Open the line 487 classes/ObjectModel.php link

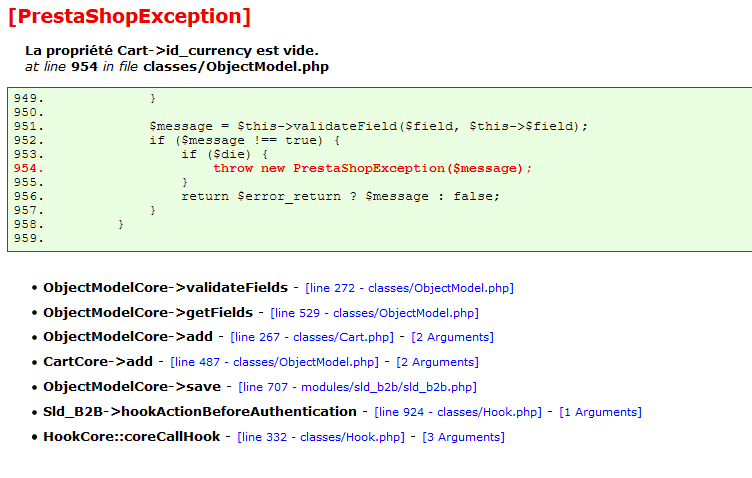click(x=274, y=362)
